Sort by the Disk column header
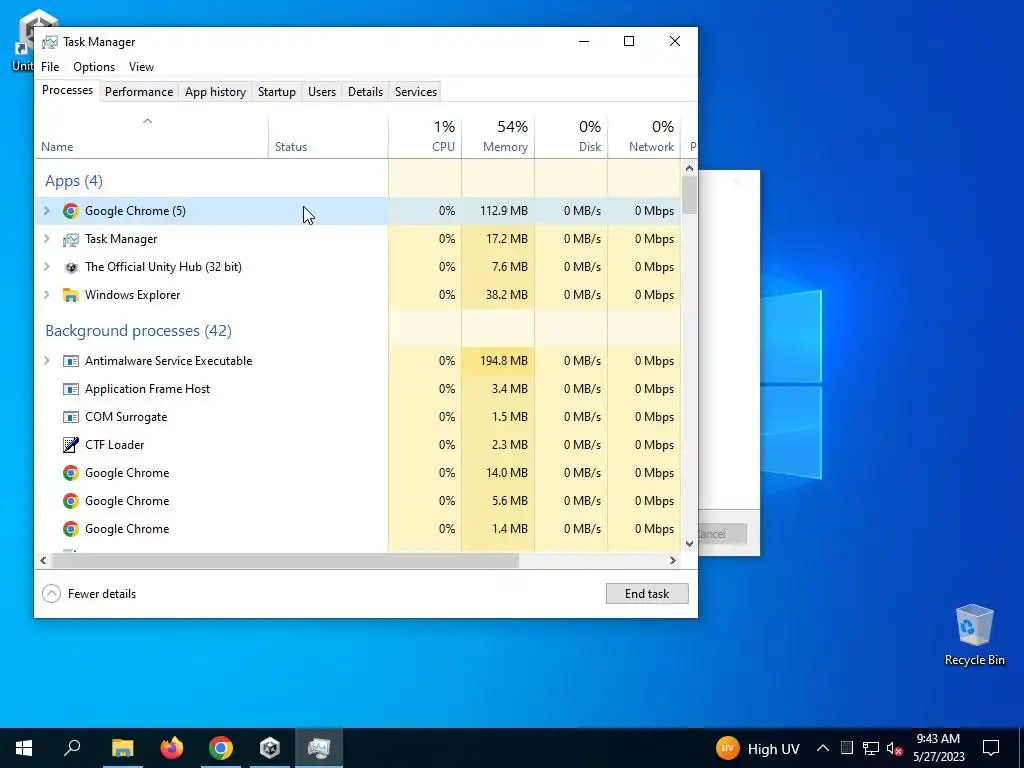The width and height of the screenshot is (1024, 768). pos(571,137)
